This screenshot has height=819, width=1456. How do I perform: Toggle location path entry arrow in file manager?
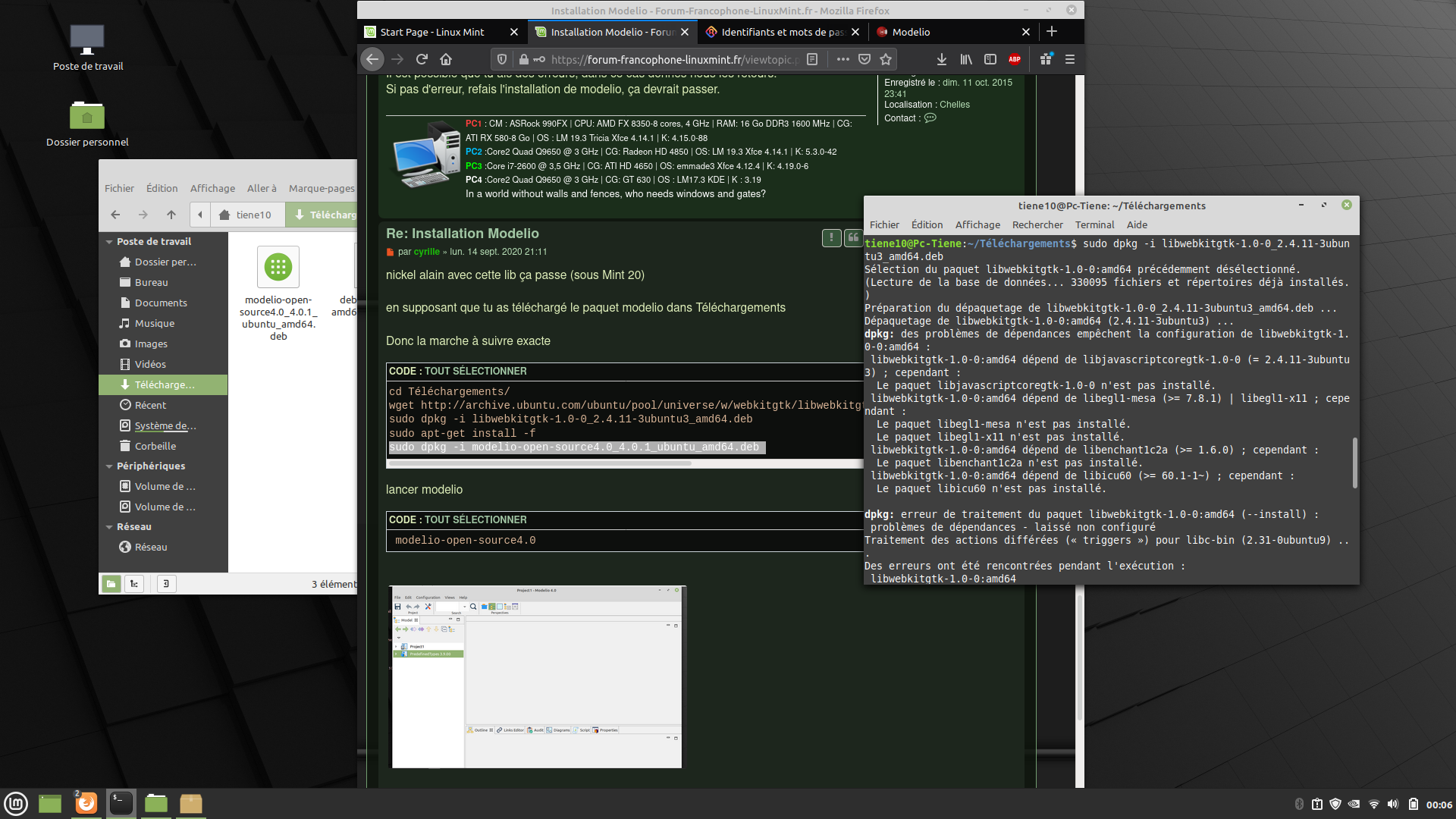click(x=200, y=215)
